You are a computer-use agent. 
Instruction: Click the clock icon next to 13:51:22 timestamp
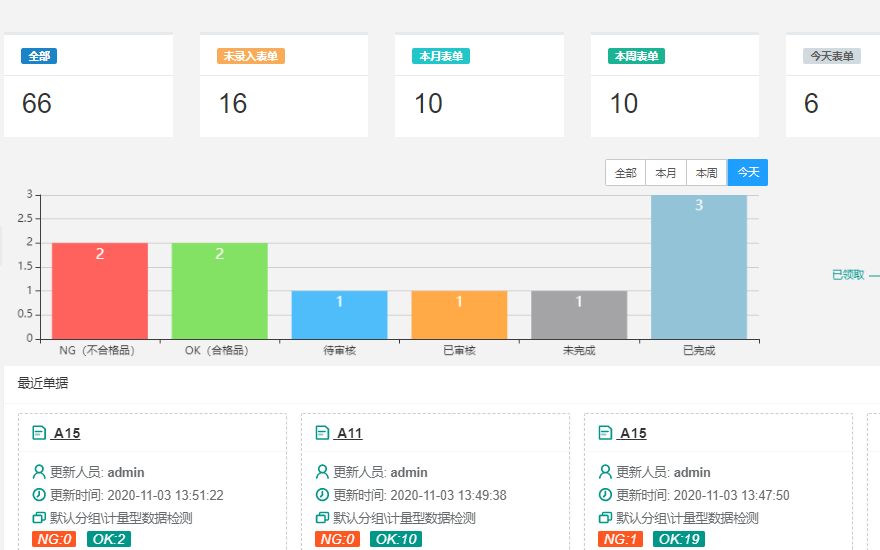point(40,495)
